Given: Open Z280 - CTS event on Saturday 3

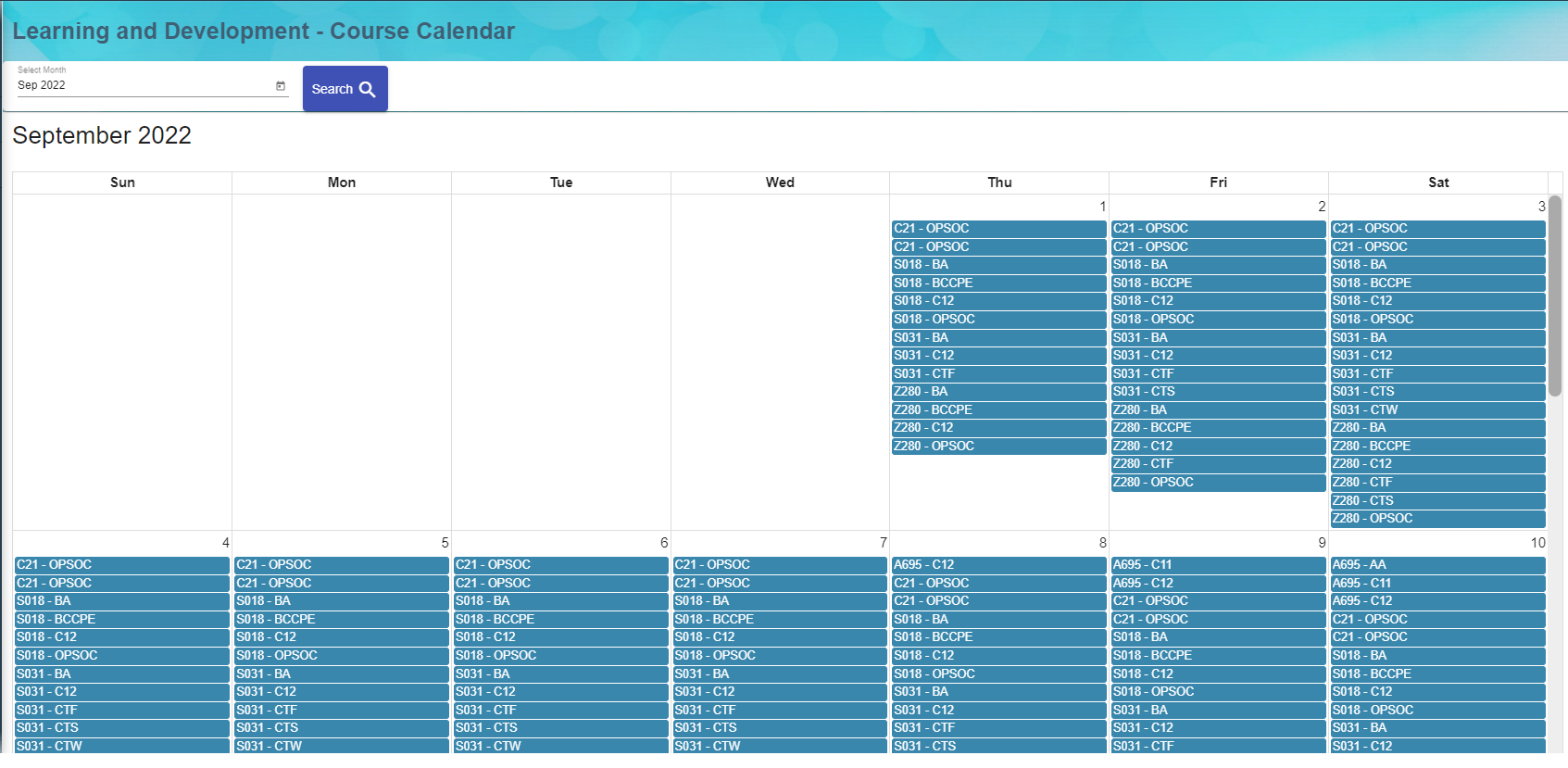Looking at the screenshot, I should (1437, 501).
